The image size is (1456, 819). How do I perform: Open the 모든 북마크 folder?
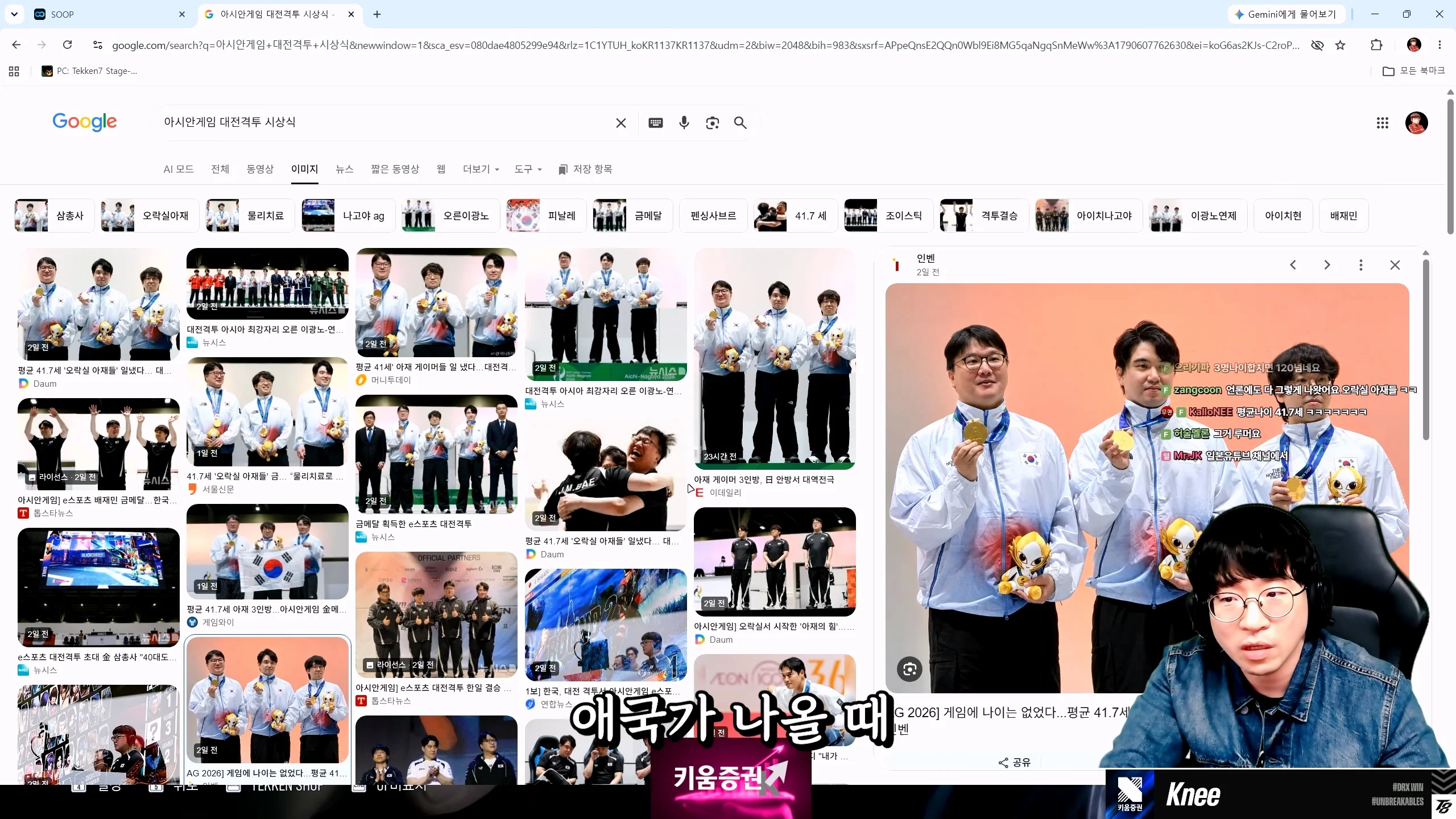[1414, 71]
